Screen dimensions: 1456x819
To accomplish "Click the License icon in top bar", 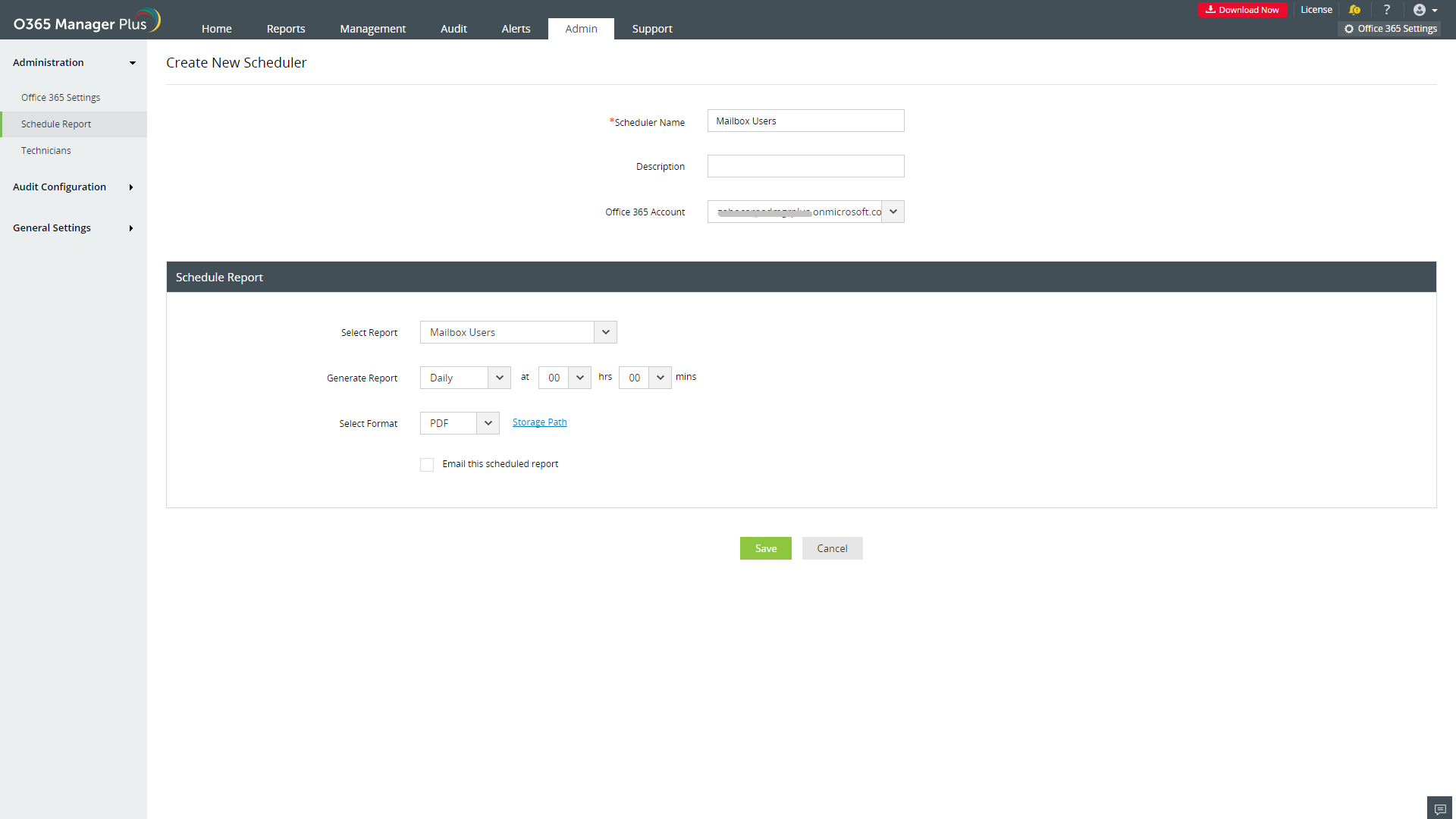I will click(x=1315, y=10).
